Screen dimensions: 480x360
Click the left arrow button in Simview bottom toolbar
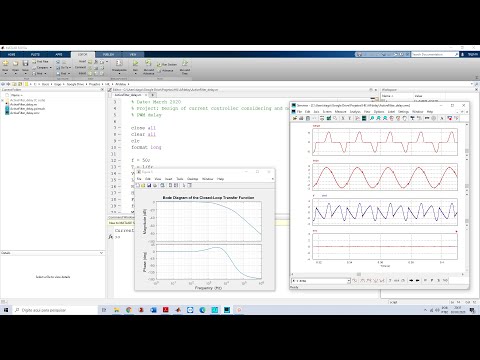[411, 281]
